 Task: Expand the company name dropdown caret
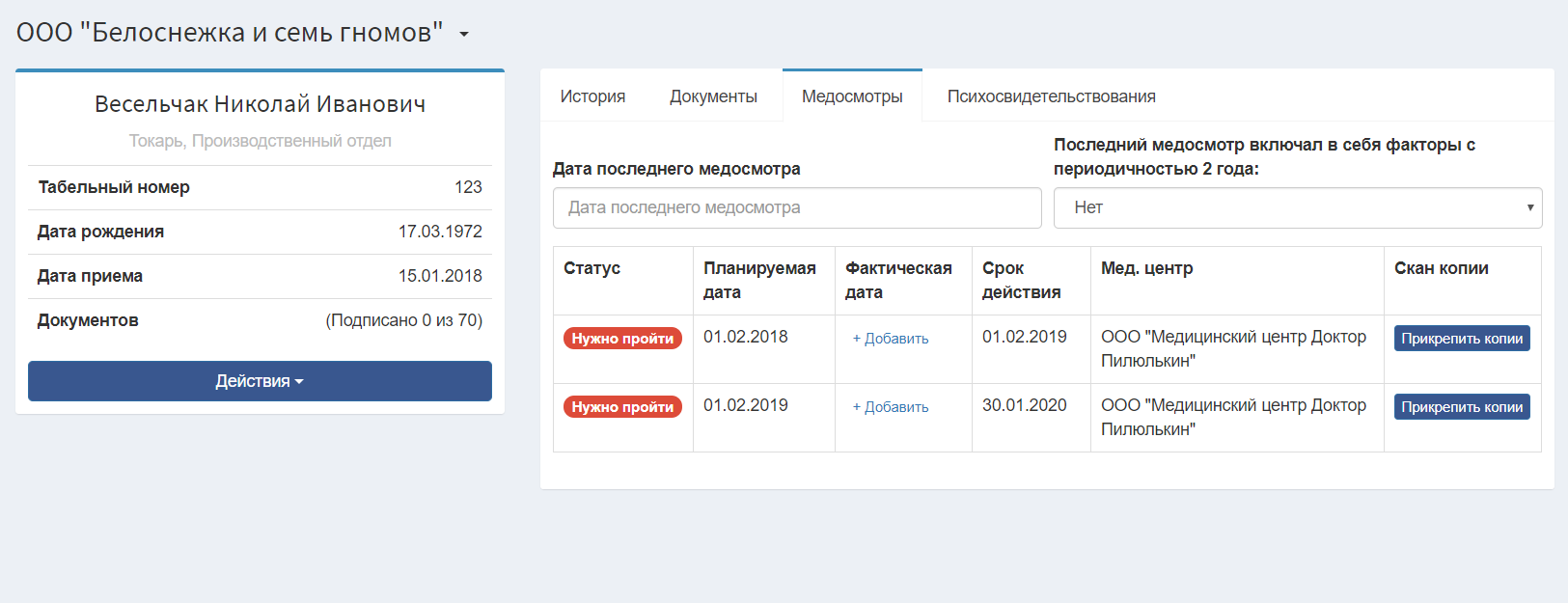click(464, 35)
